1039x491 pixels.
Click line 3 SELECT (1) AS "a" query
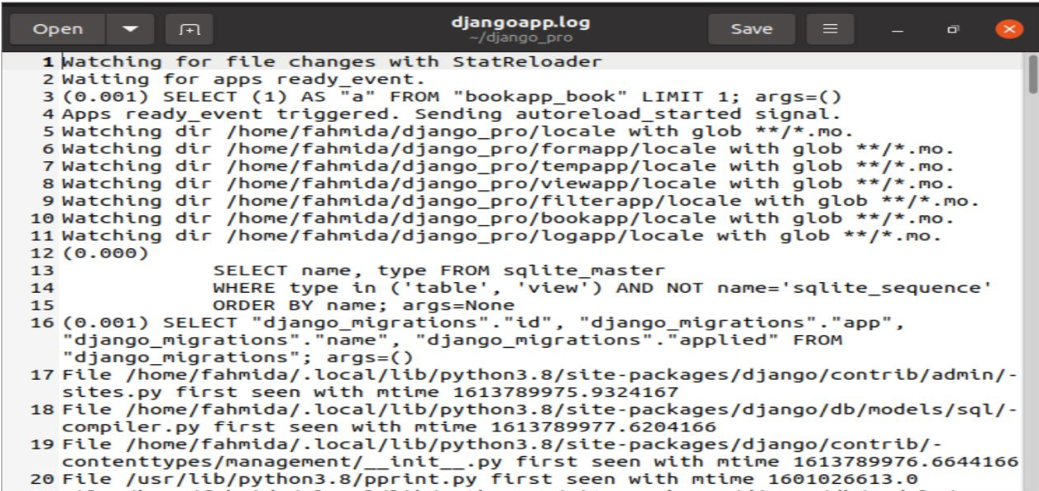pos(451,97)
